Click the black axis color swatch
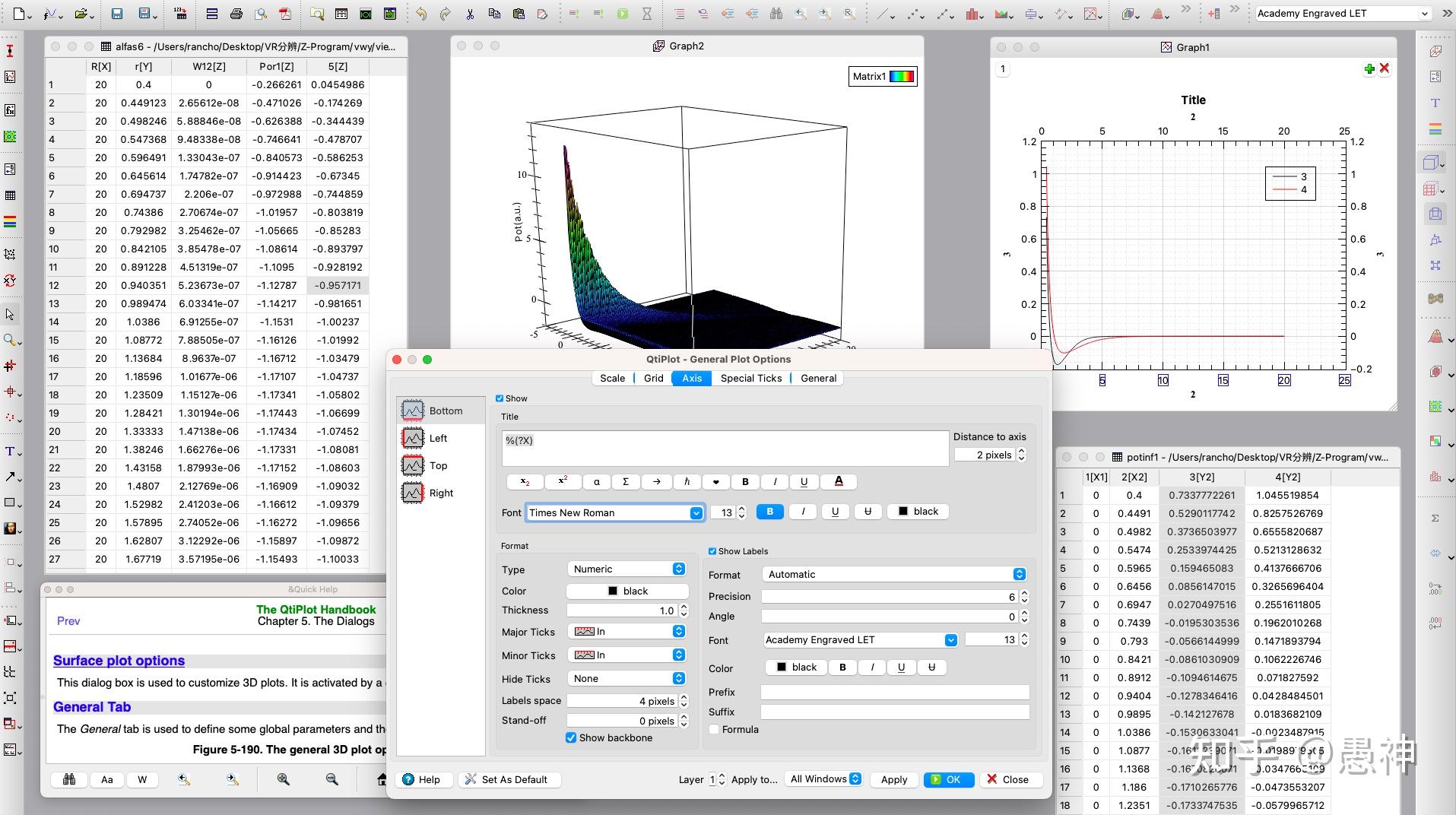Image resolution: width=1456 pixels, height=815 pixels. (x=627, y=591)
